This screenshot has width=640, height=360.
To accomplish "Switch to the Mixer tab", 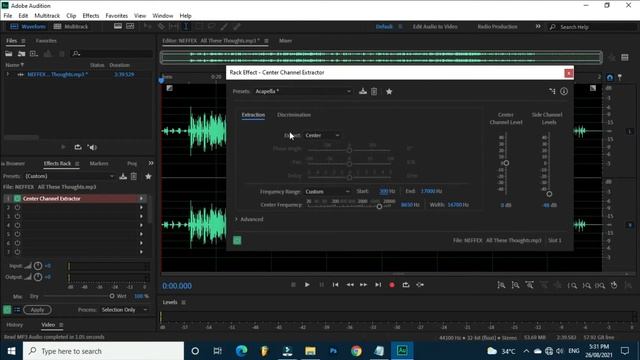I will [x=285, y=41].
